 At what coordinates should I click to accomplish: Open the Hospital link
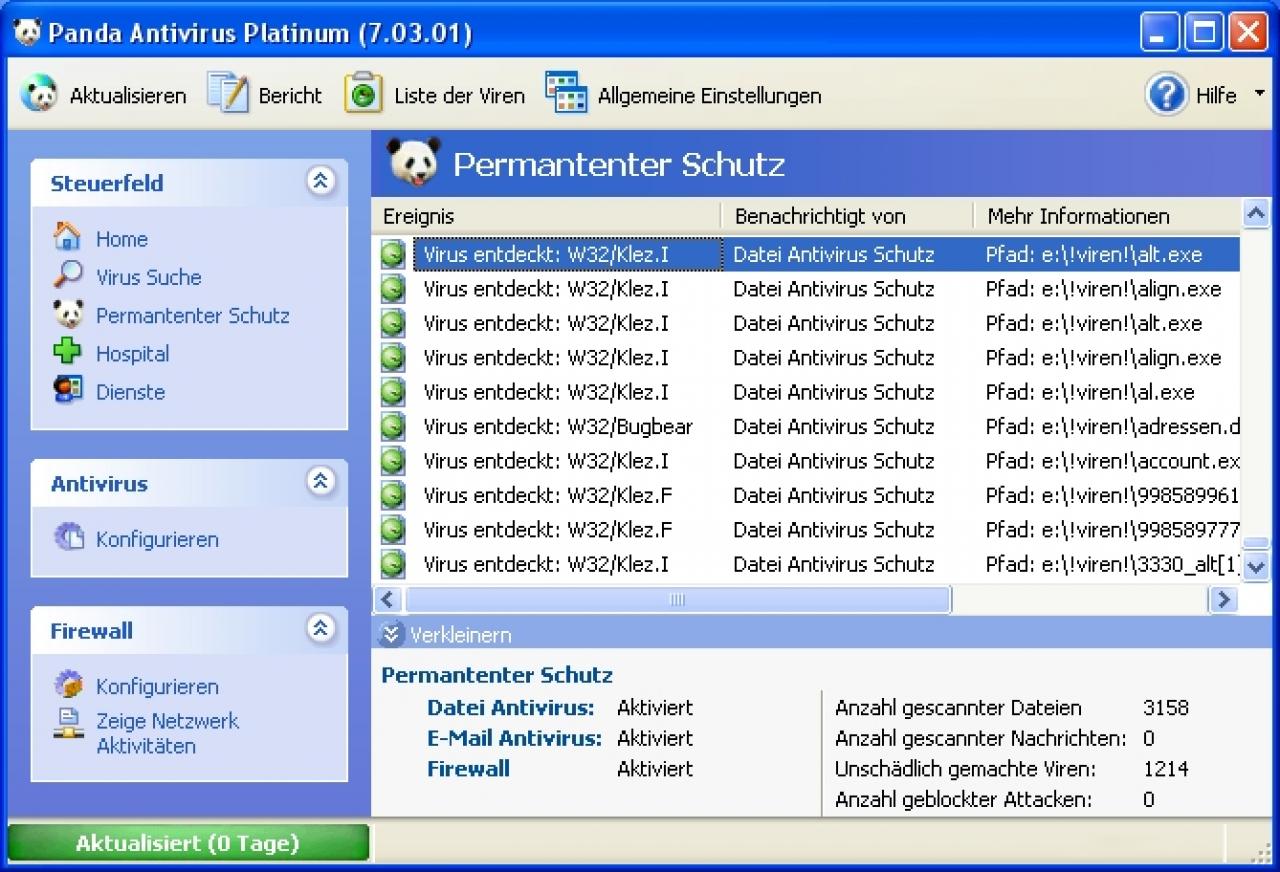pyautogui.click(x=133, y=354)
